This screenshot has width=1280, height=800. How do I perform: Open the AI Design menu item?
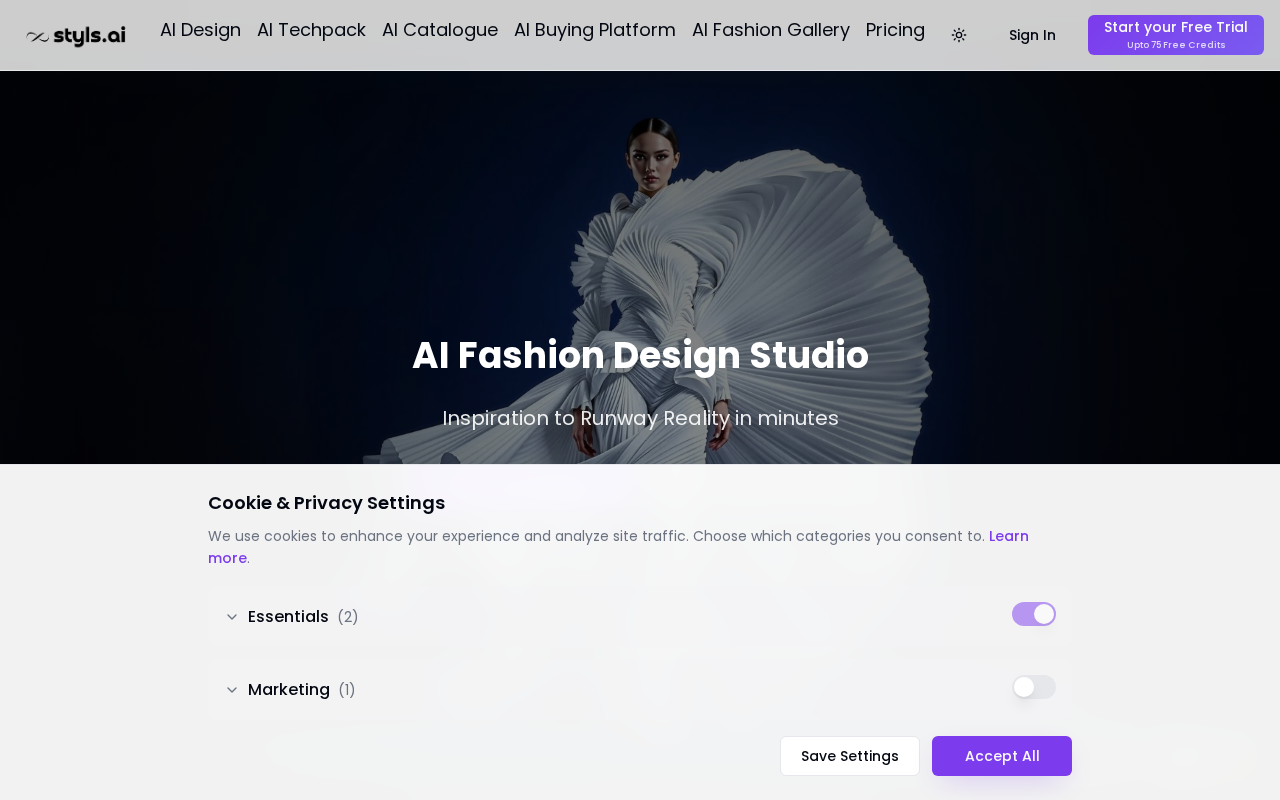point(200,30)
